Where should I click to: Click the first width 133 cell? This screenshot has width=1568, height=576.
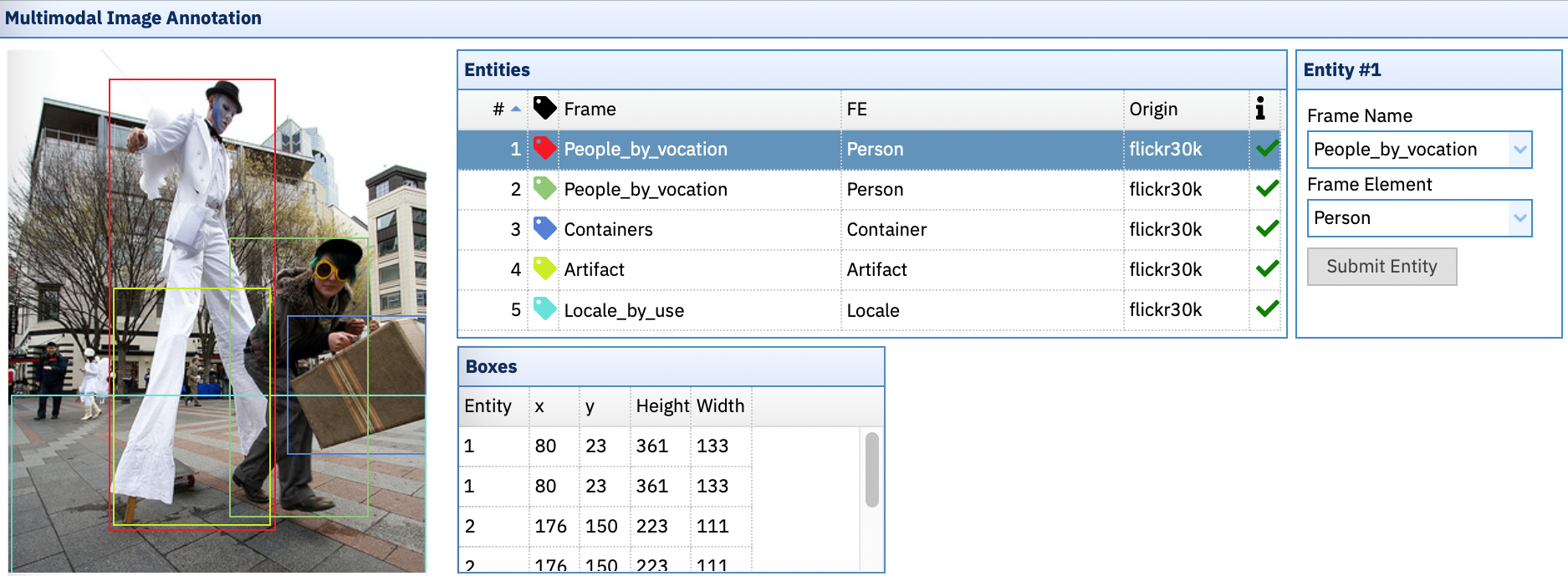[x=721, y=446]
